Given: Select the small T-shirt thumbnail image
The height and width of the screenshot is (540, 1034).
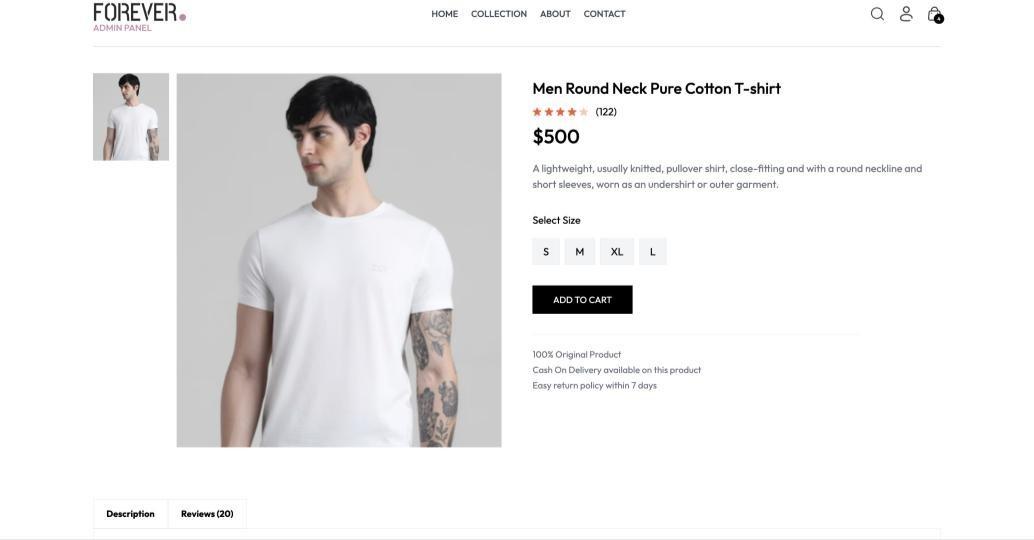Looking at the screenshot, I should coord(131,117).
